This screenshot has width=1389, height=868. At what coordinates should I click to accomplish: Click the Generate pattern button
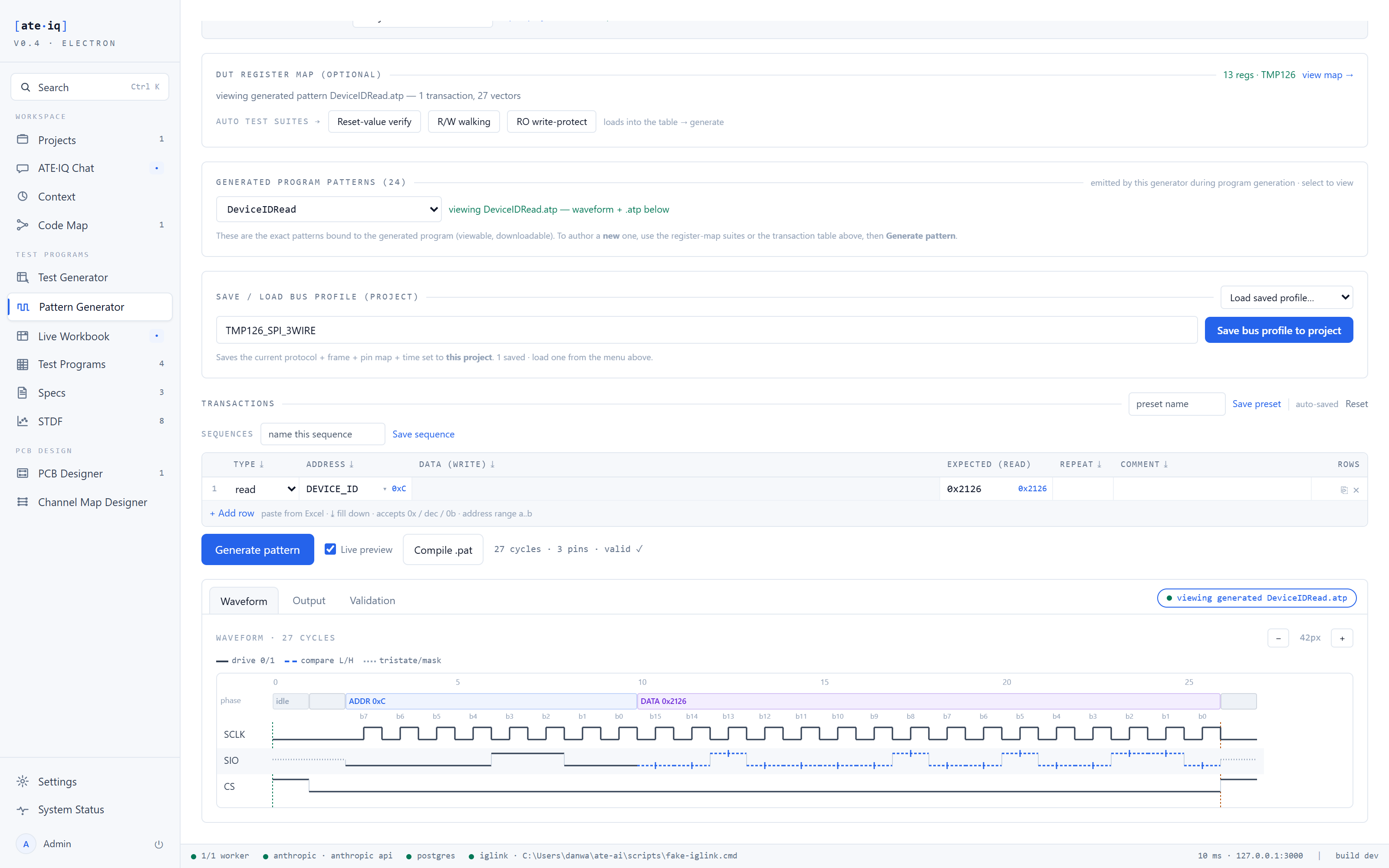(x=258, y=549)
